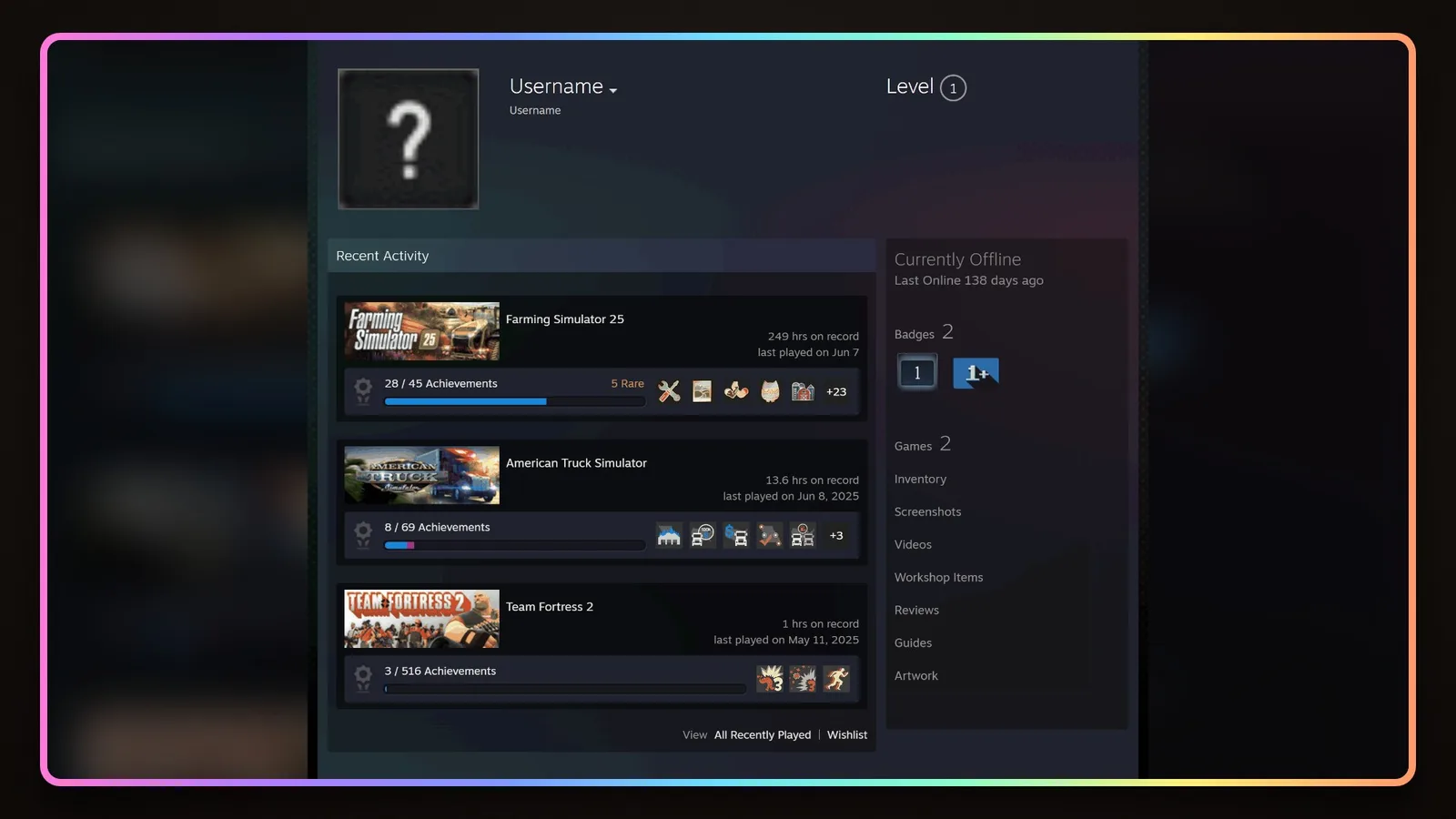Show the +23 more Farming Simulator achievements
1456x819 pixels.
pyautogui.click(x=836, y=392)
